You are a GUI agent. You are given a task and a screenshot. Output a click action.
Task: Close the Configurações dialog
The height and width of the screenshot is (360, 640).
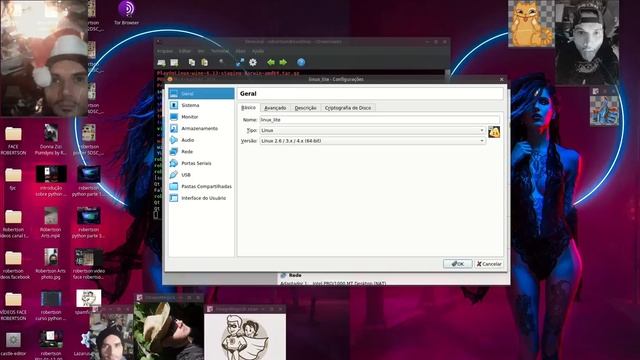(x=502, y=79)
